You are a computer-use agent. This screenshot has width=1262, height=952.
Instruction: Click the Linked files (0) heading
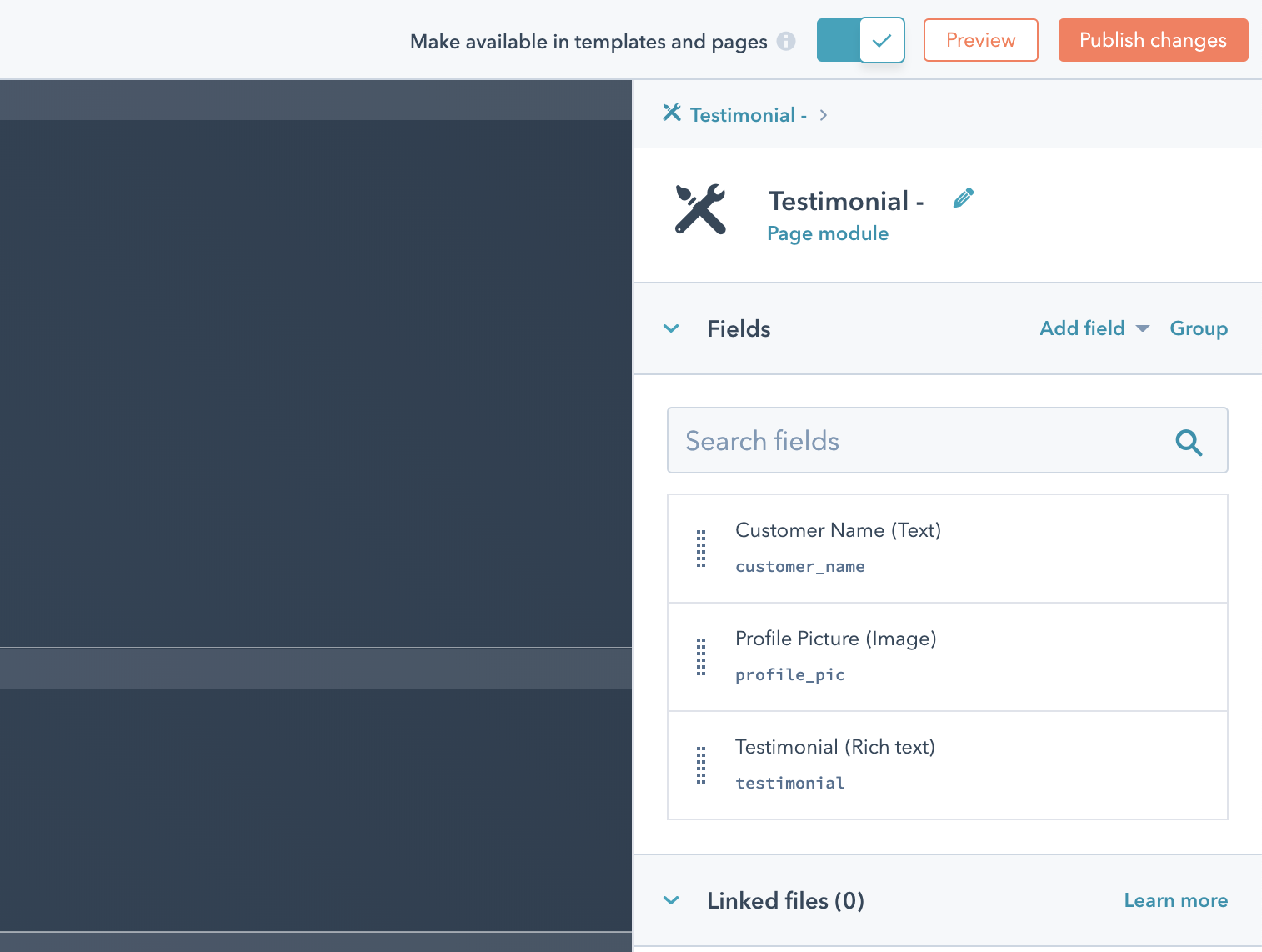pyautogui.click(x=785, y=900)
